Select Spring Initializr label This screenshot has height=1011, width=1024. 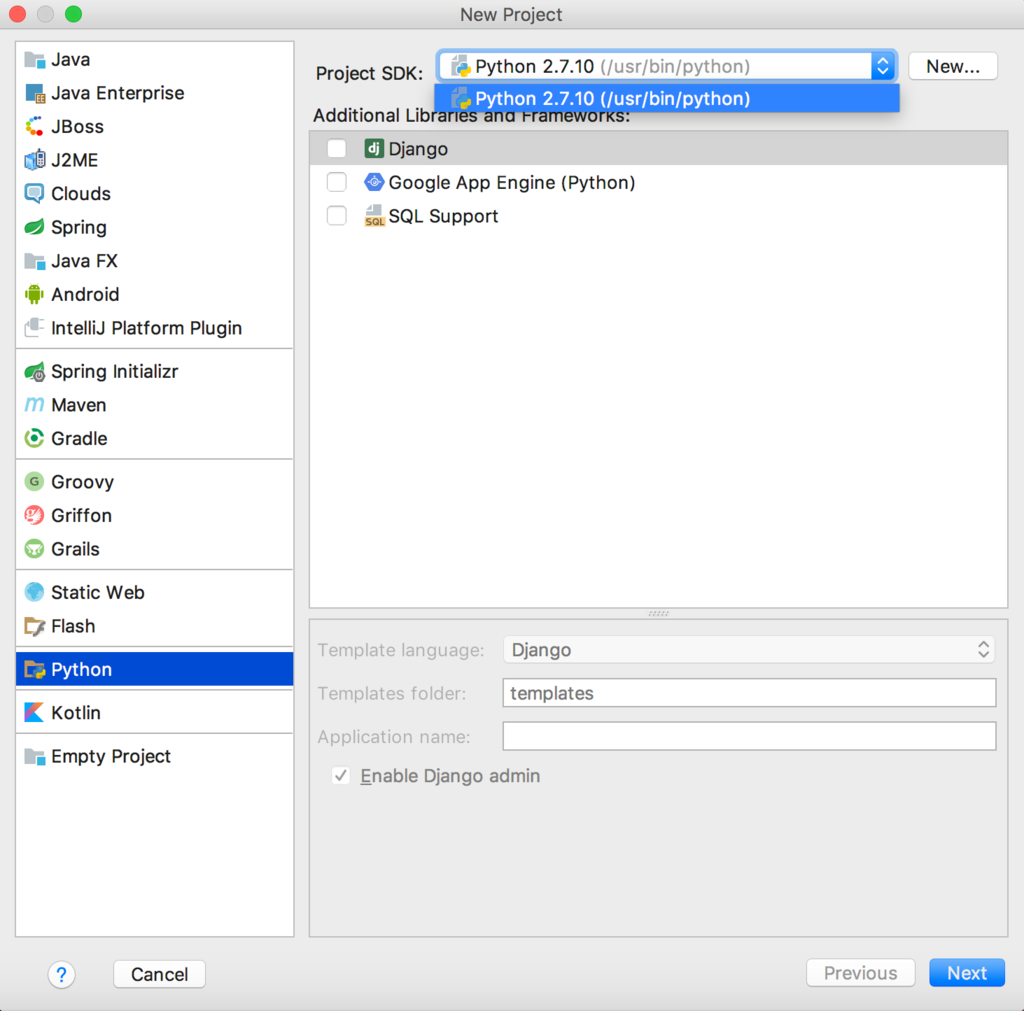[114, 372]
